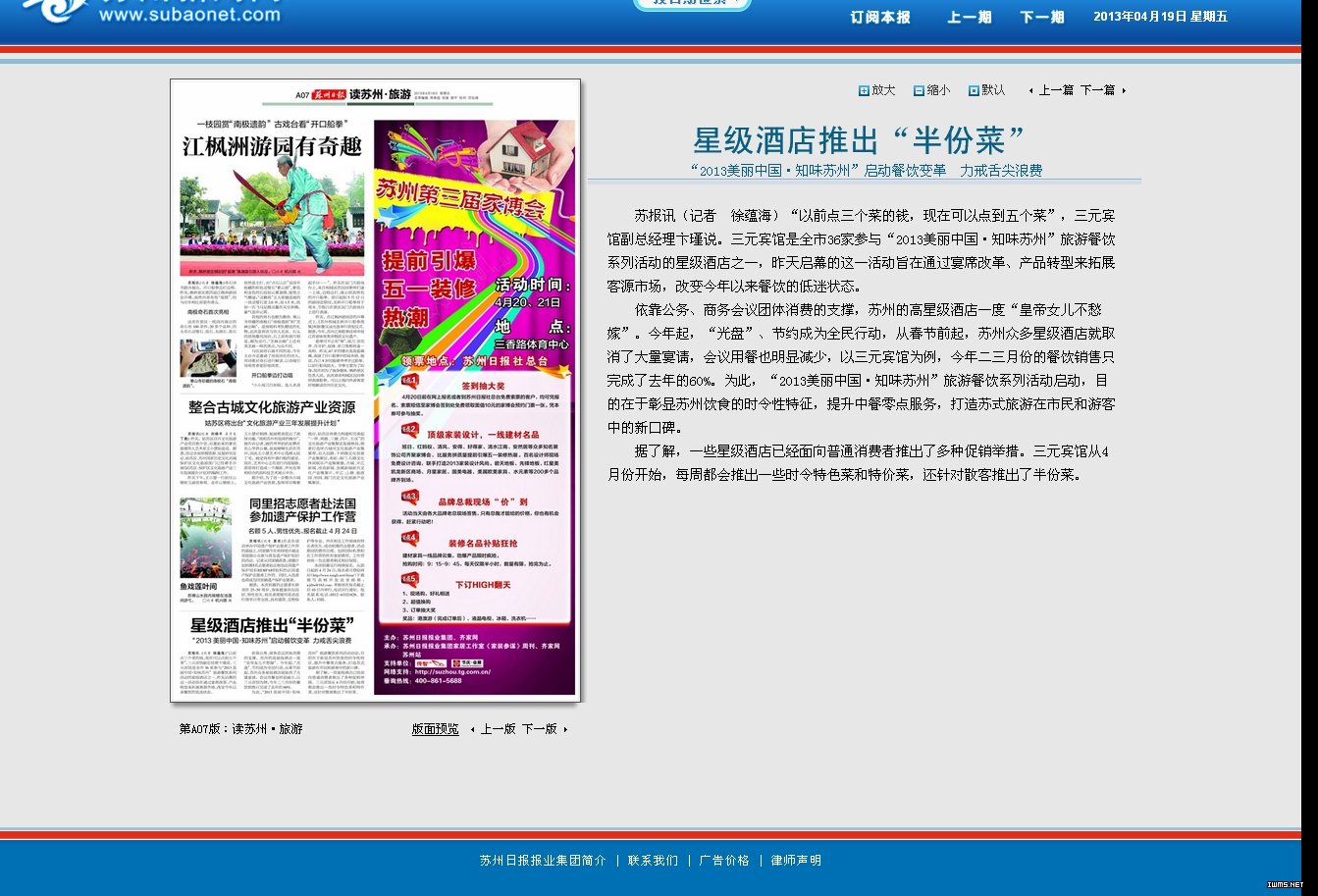Click right arrow beside 下一篇
The image size is (1318, 896).
point(1124,90)
